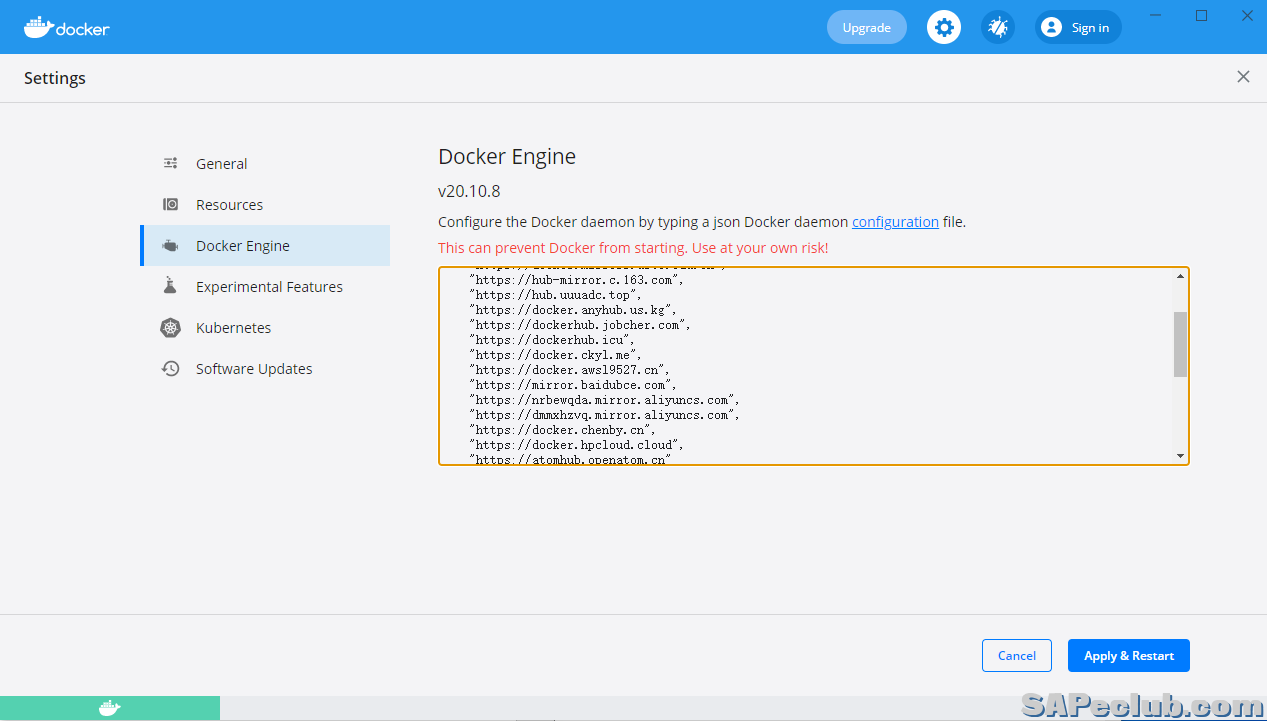Open the Docker Engine settings tab
Image resolution: width=1267 pixels, height=721 pixels.
[x=243, y=246]
